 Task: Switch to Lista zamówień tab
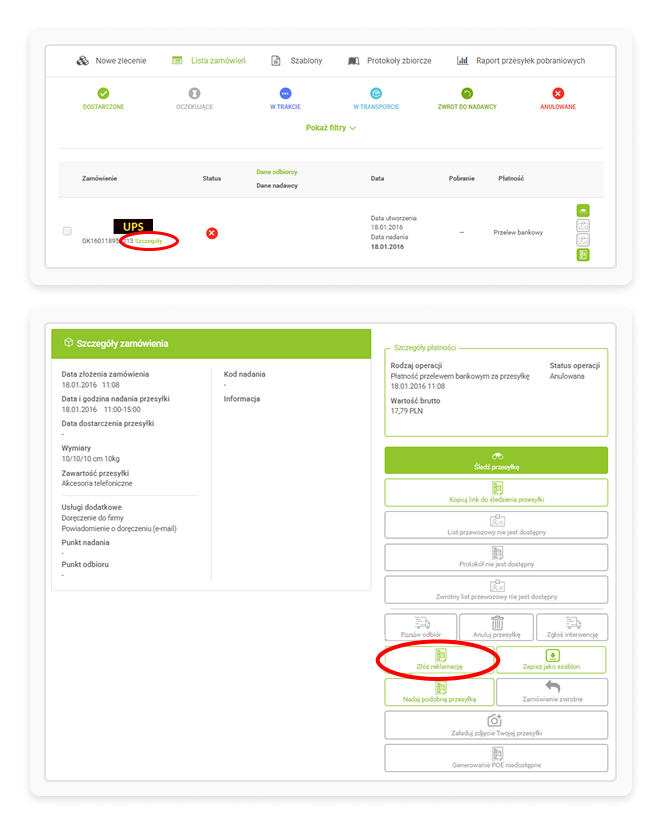click(x=209, y=61)
